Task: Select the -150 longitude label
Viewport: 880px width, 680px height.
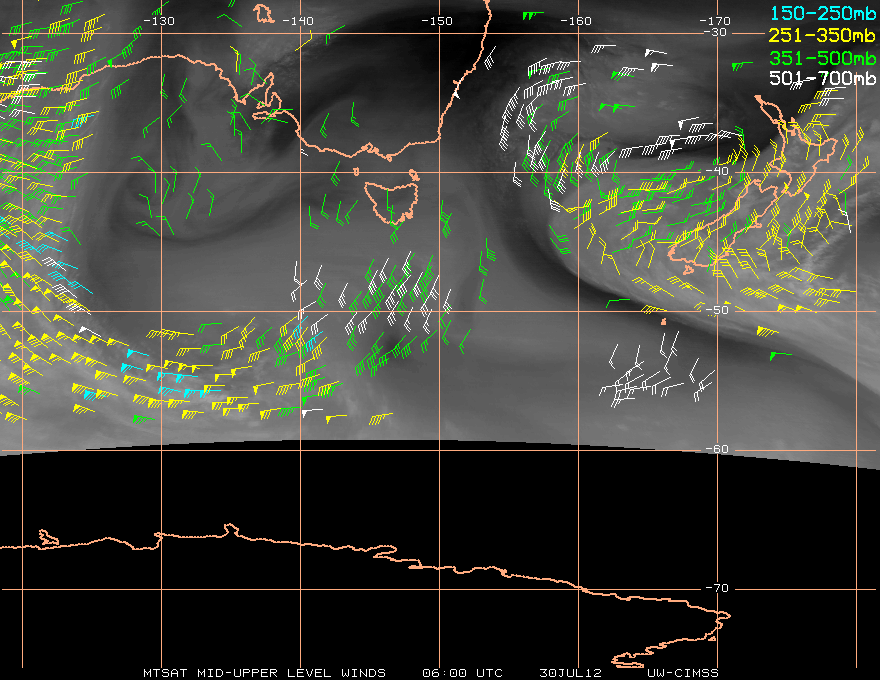Action: 437,21
